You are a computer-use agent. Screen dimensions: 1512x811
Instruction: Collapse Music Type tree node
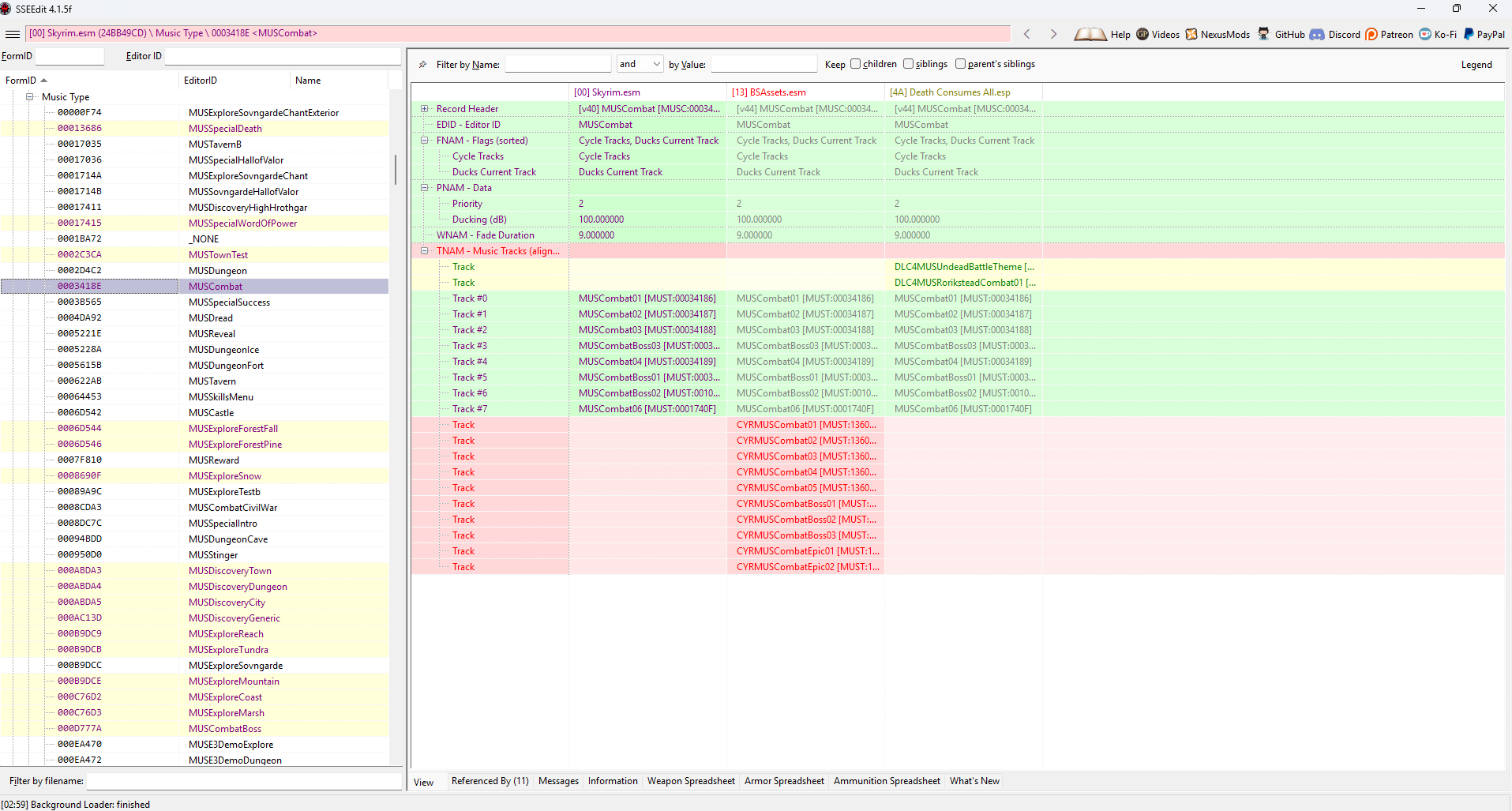(29, 97)
